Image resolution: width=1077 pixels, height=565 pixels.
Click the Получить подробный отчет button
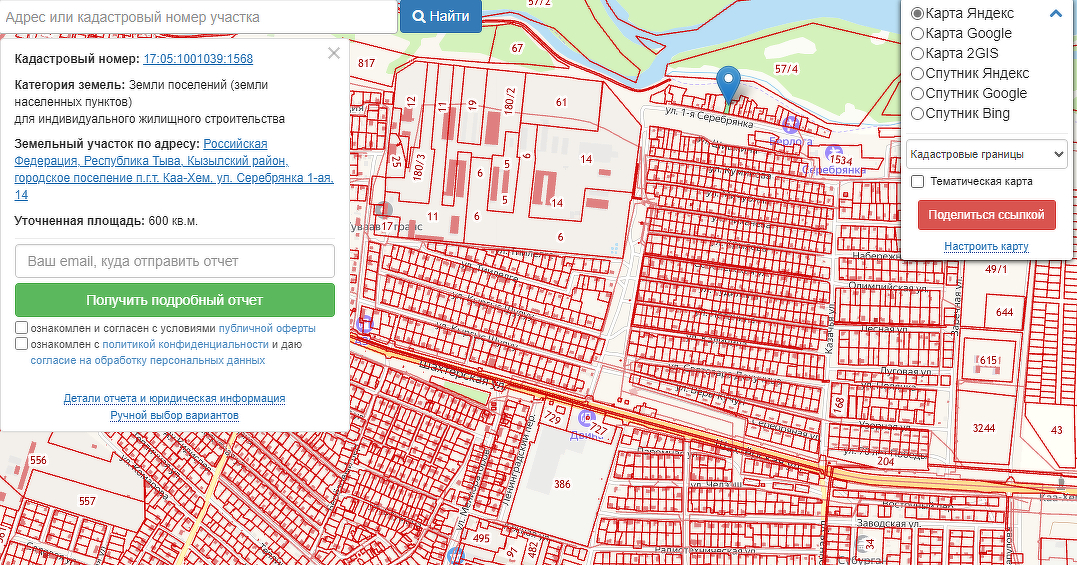pos(174,300)
